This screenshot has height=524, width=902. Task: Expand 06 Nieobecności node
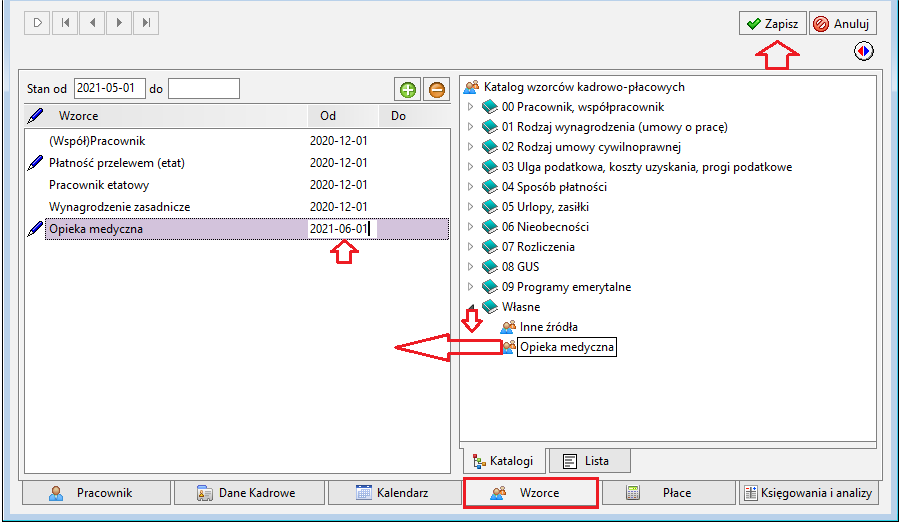coord(471,227)
